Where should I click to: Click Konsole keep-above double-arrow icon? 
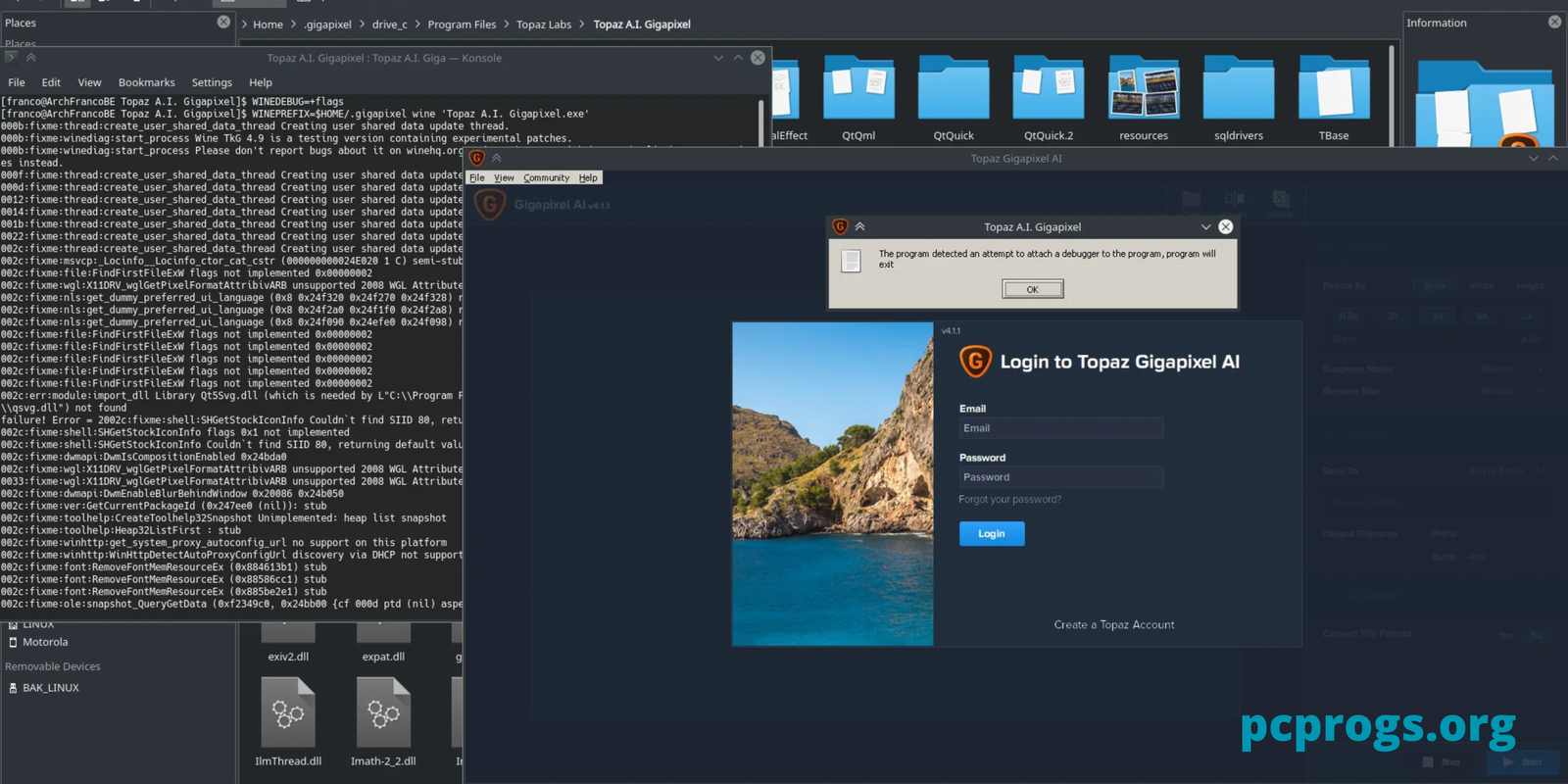30,58
